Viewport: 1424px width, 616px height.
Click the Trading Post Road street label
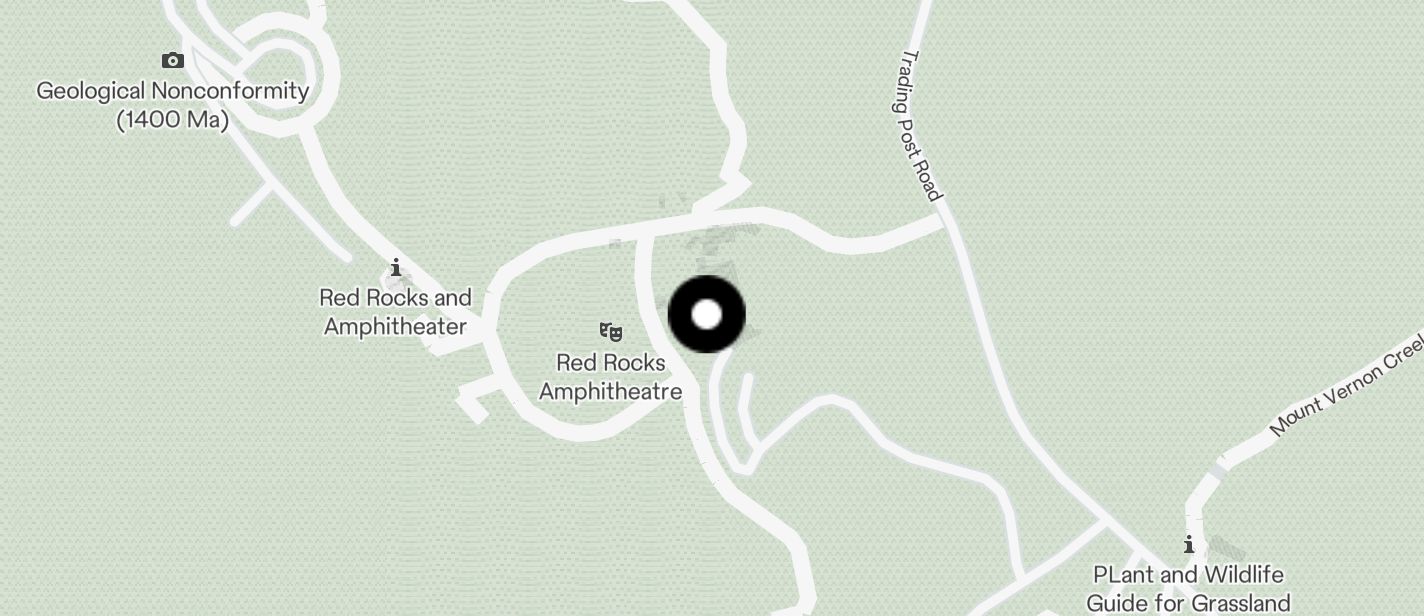point(922,125)
